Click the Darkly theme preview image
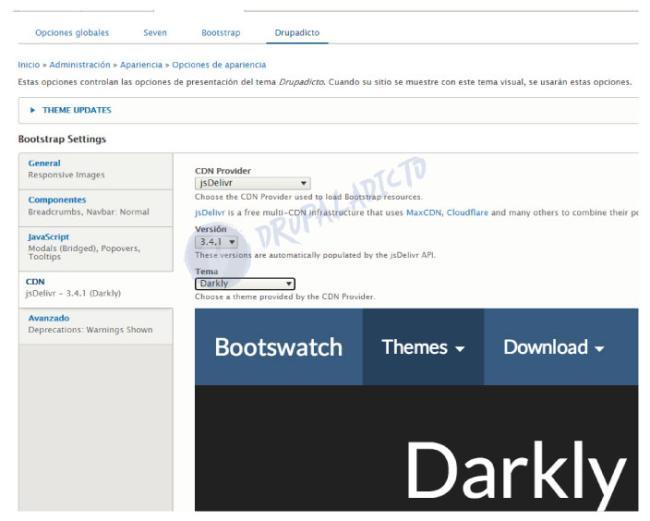This screenshot has width=650, height=521. 417,410
